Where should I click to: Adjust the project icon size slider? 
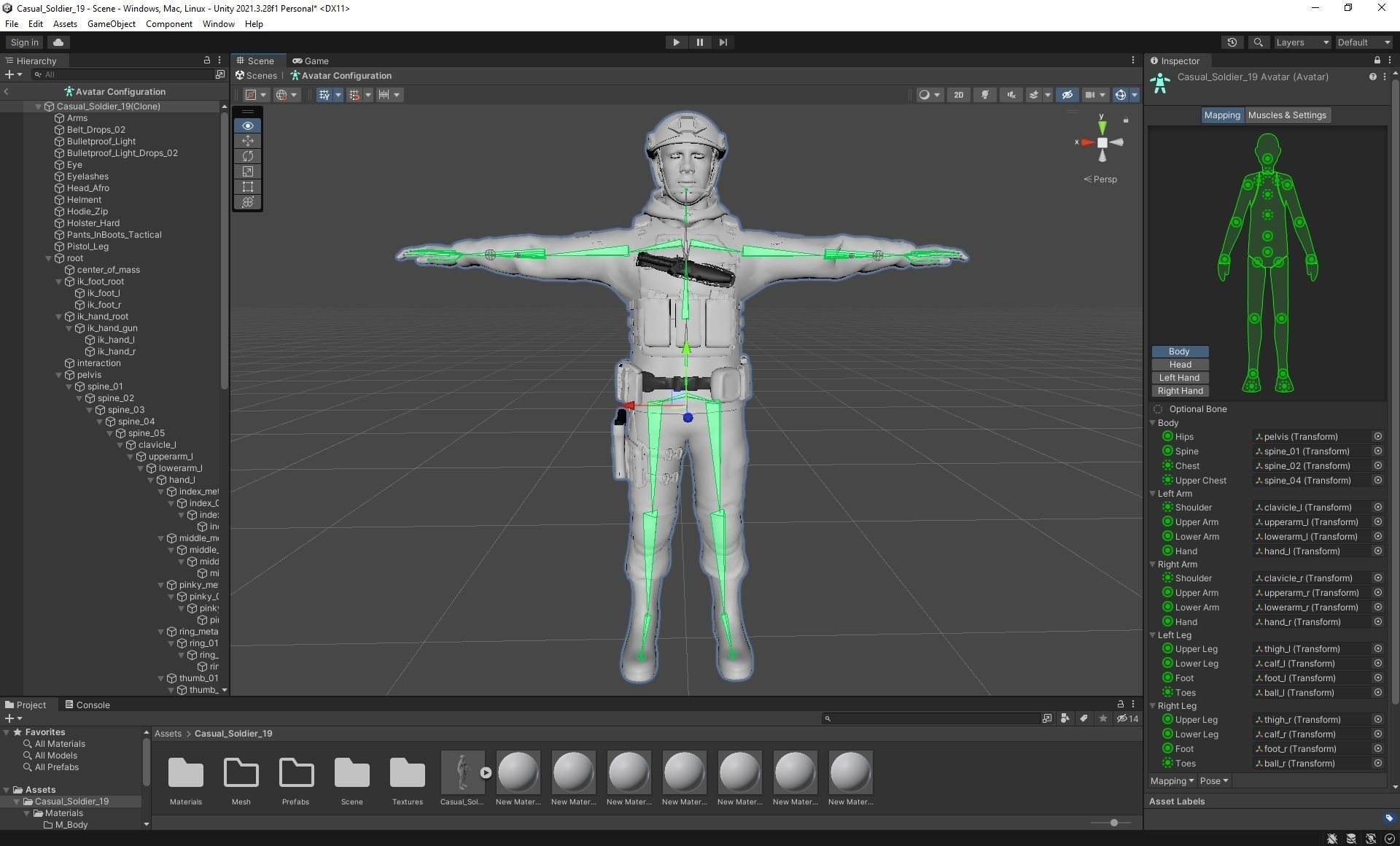click(x=1113, y=823)
